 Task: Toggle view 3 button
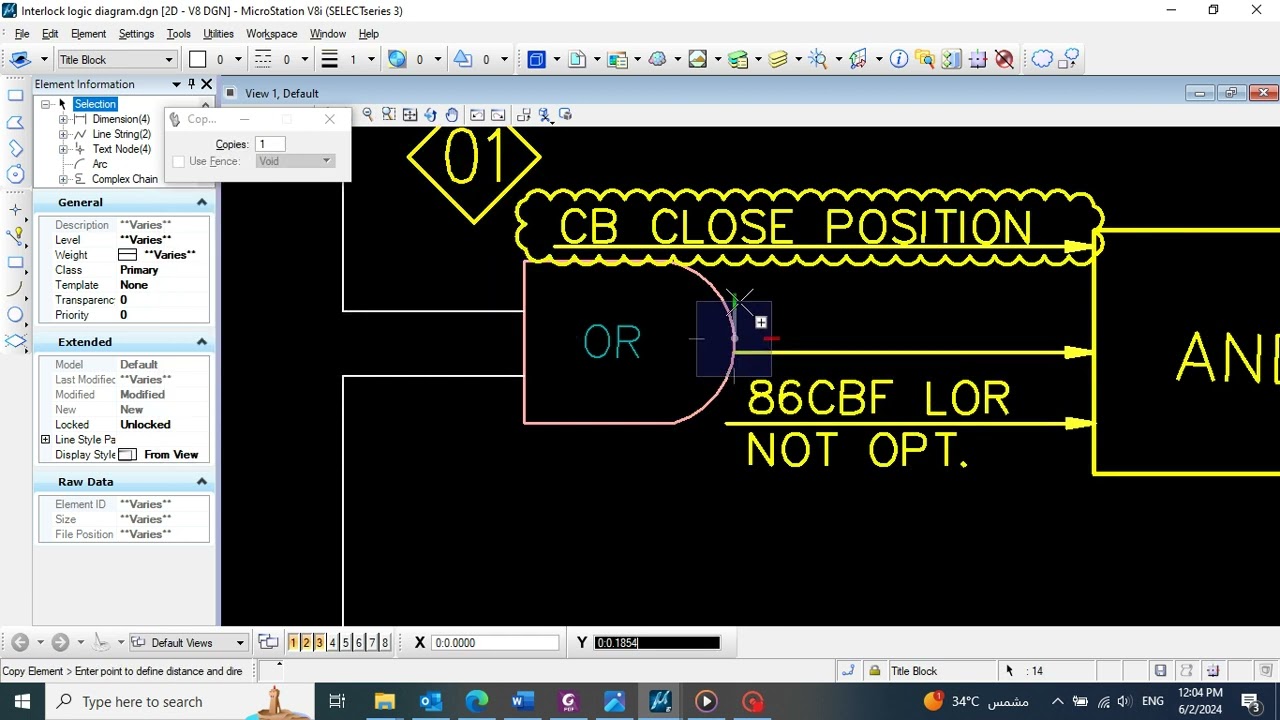point(319,643)
